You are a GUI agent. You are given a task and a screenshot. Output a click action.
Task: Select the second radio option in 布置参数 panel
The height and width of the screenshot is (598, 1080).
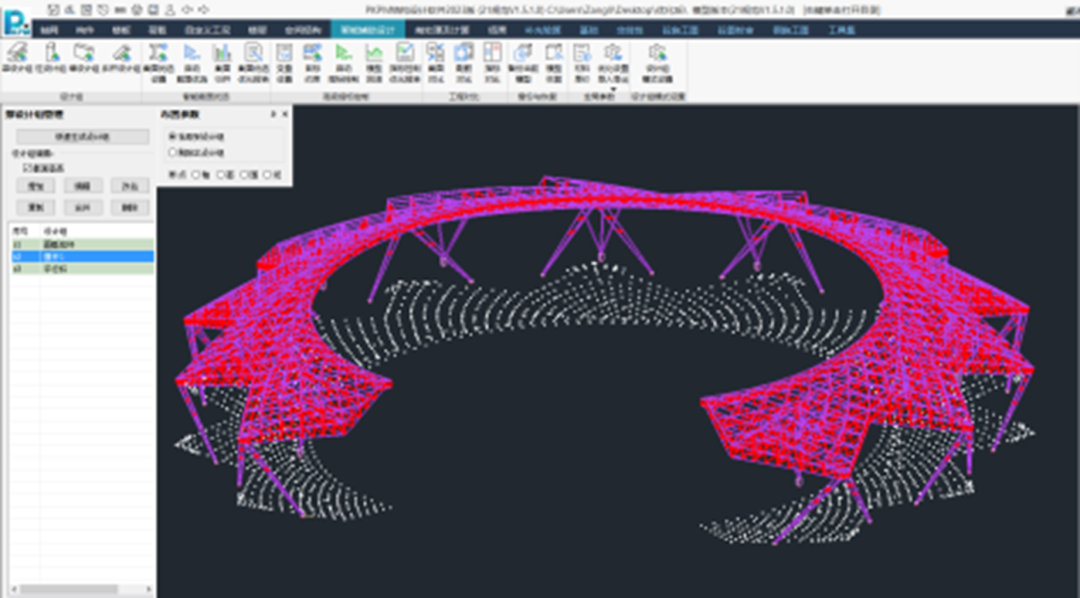pos(172,153)
